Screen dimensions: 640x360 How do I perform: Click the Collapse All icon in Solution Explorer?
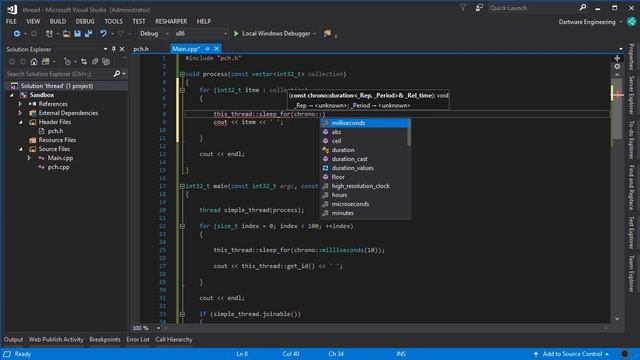tap(95, 62)
